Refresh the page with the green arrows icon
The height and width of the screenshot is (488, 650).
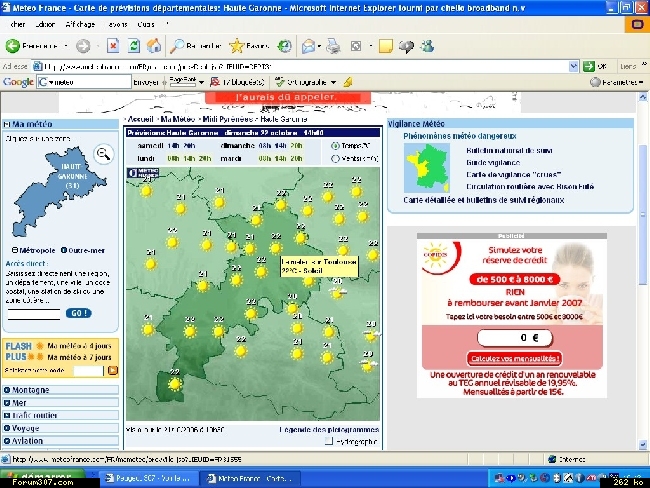(133, 46)
